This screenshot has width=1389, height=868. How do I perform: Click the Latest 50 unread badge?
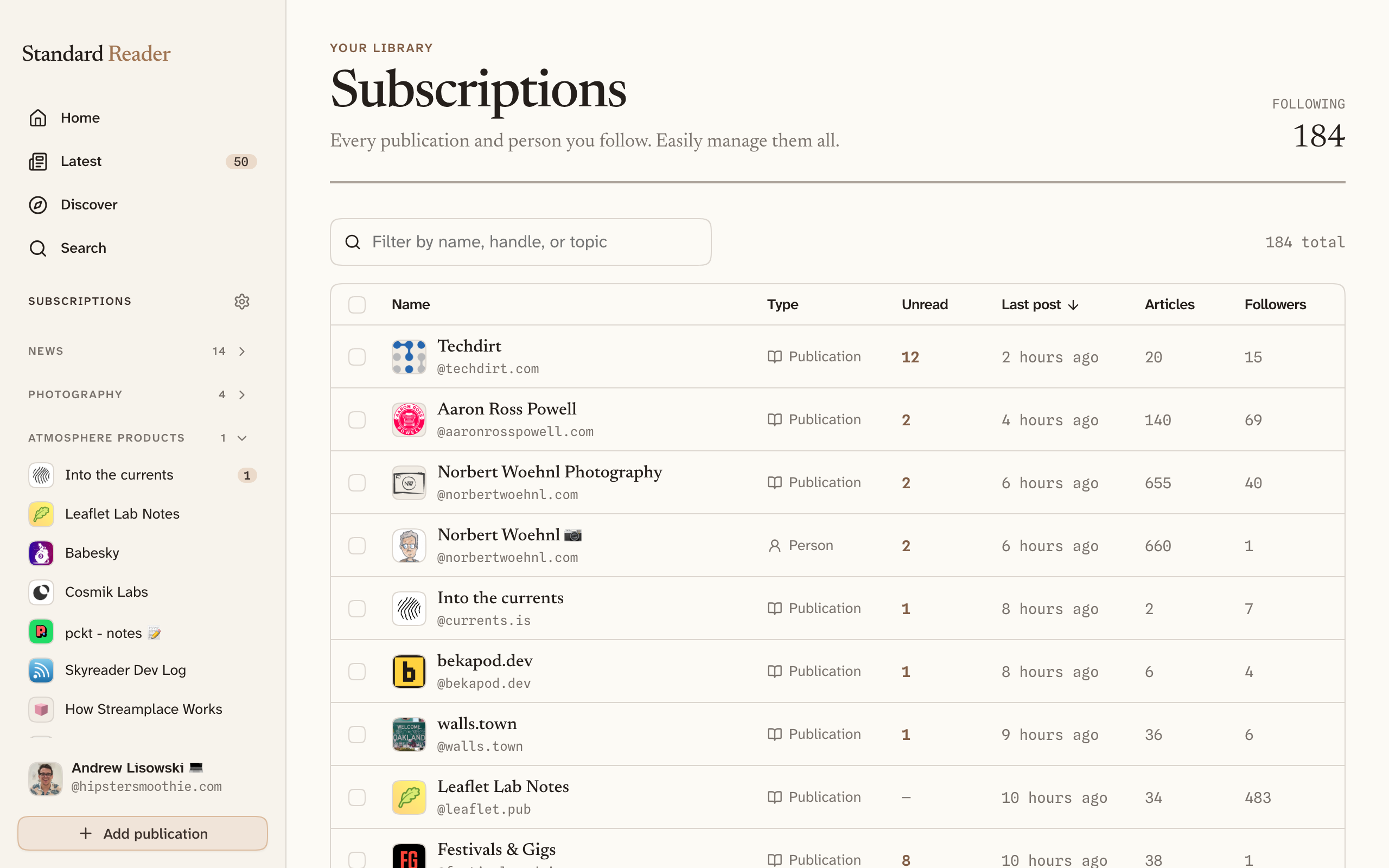coord(241,162)
